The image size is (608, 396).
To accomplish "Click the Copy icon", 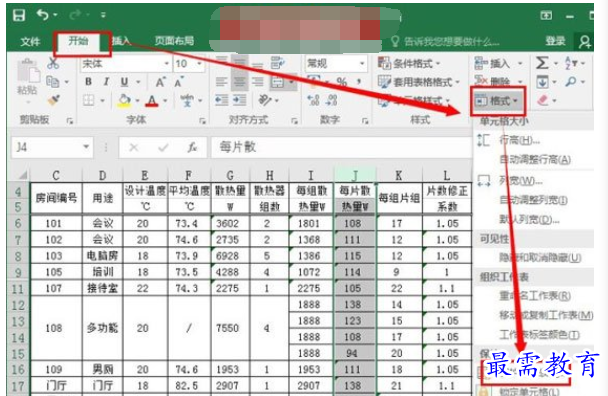I will coord(52,81).
